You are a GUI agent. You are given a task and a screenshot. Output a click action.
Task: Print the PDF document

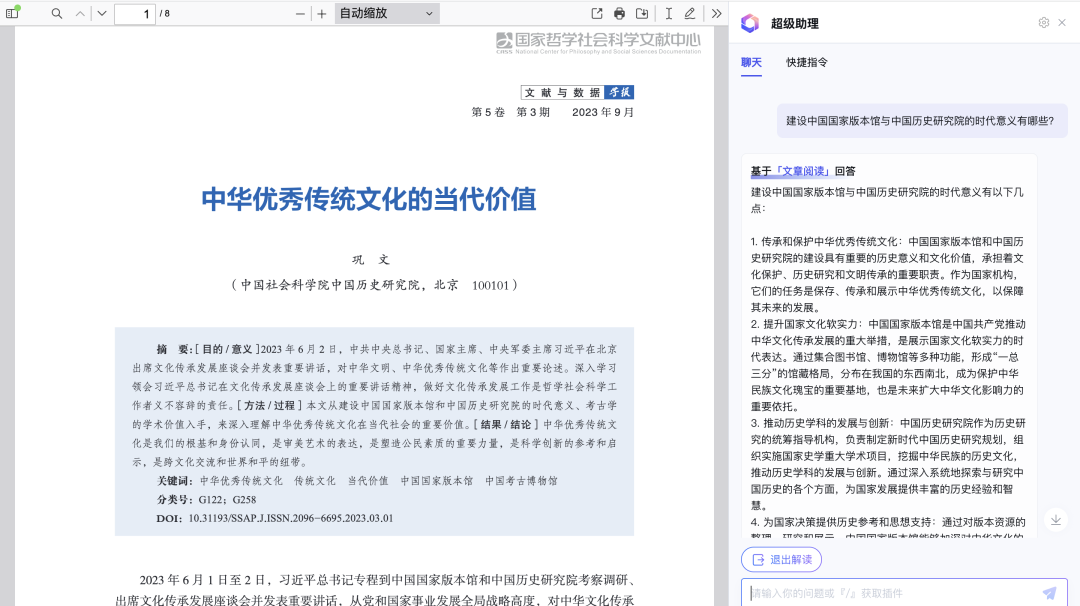[x=619, y=13]
